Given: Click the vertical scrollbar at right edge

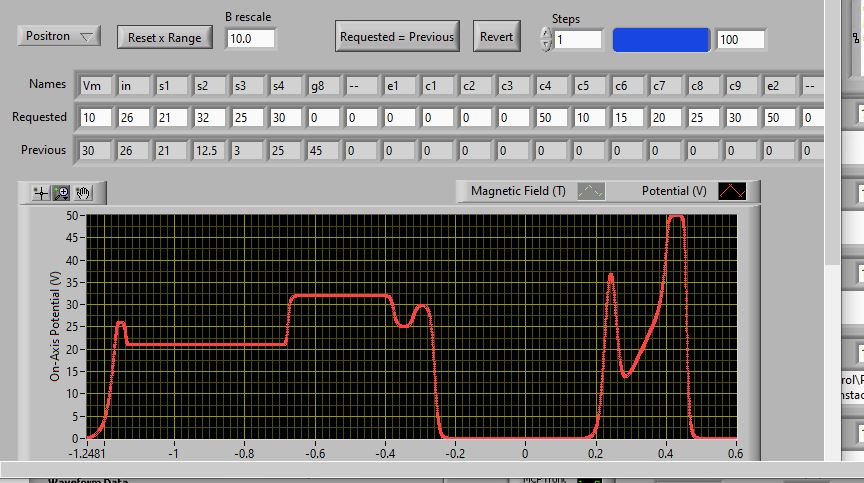Looking at the screenshot, I should pyautogui.click(x=832, y=132).
